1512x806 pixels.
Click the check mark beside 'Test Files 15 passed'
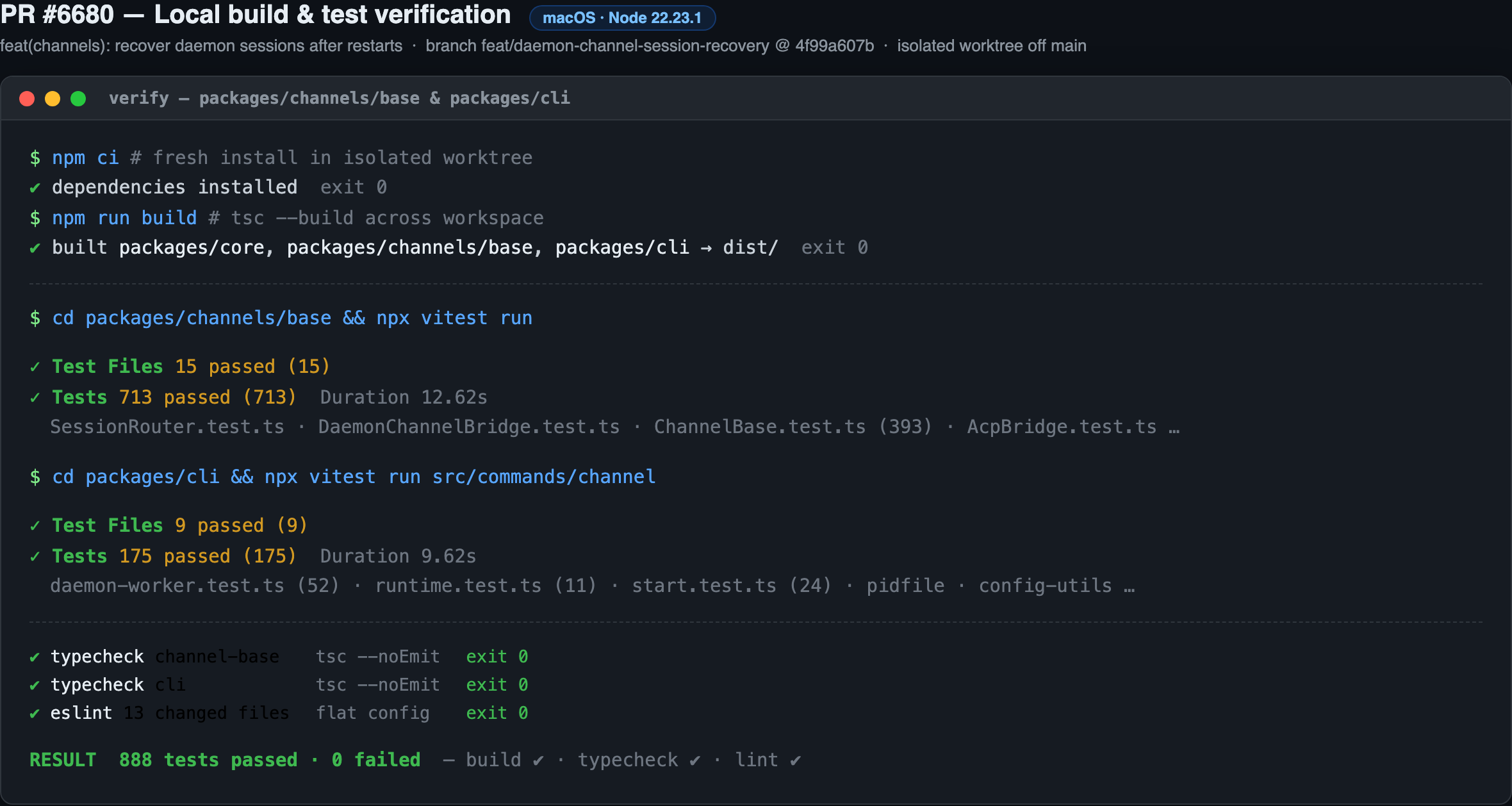pyautogui.click(x=35, y=366)
